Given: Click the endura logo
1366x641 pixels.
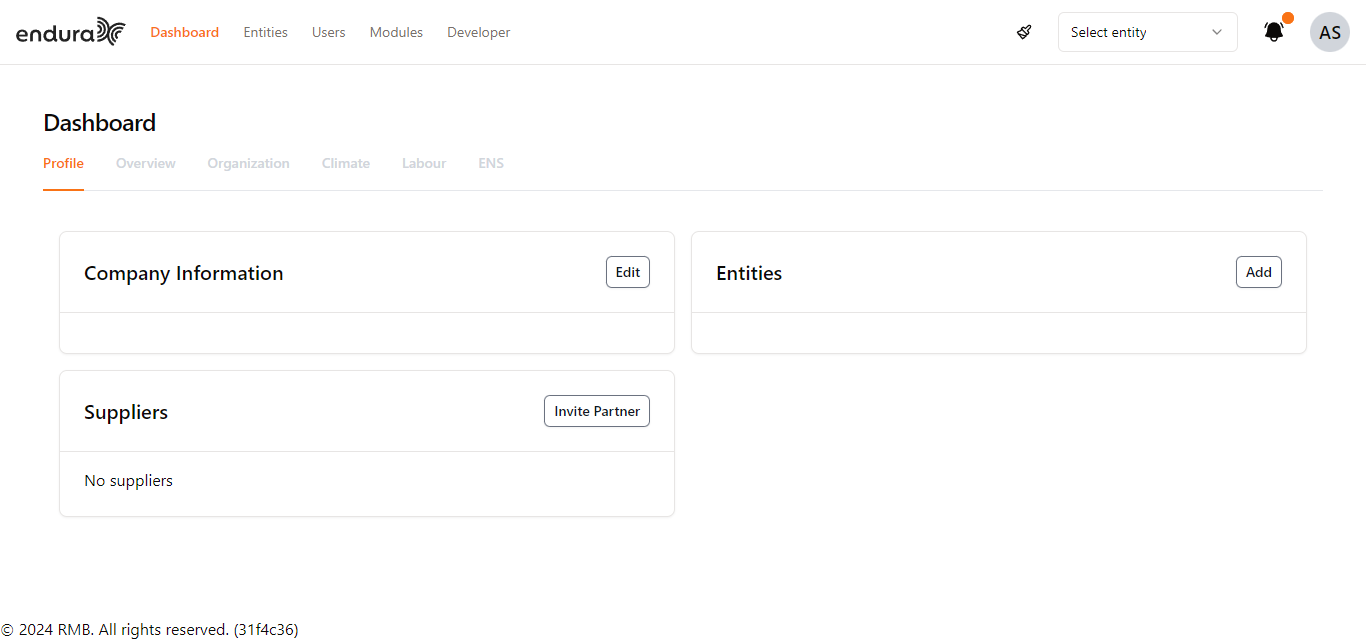Looking at the screenshot, I should click(x=71, y=32).
